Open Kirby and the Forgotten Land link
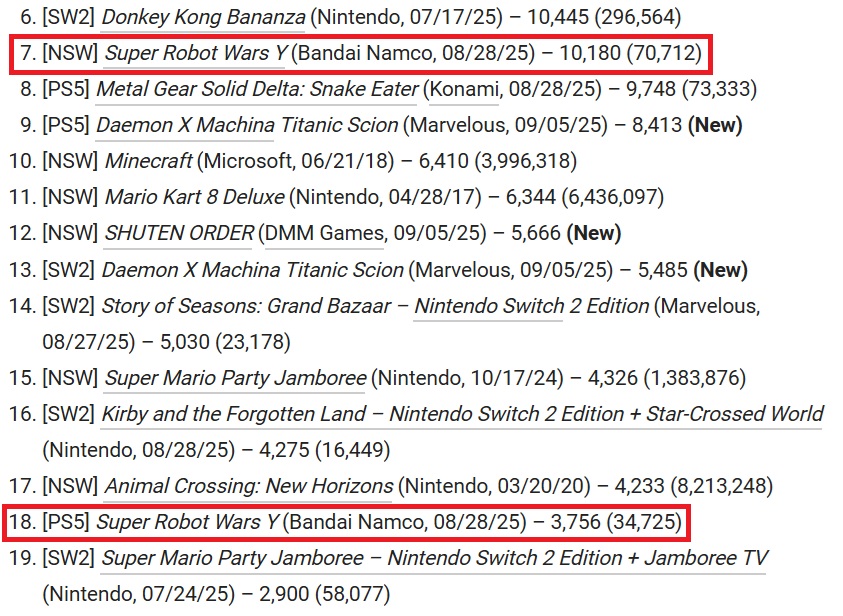Image resolution: width=843 pixels, height=616 pixels. [462, 414]
